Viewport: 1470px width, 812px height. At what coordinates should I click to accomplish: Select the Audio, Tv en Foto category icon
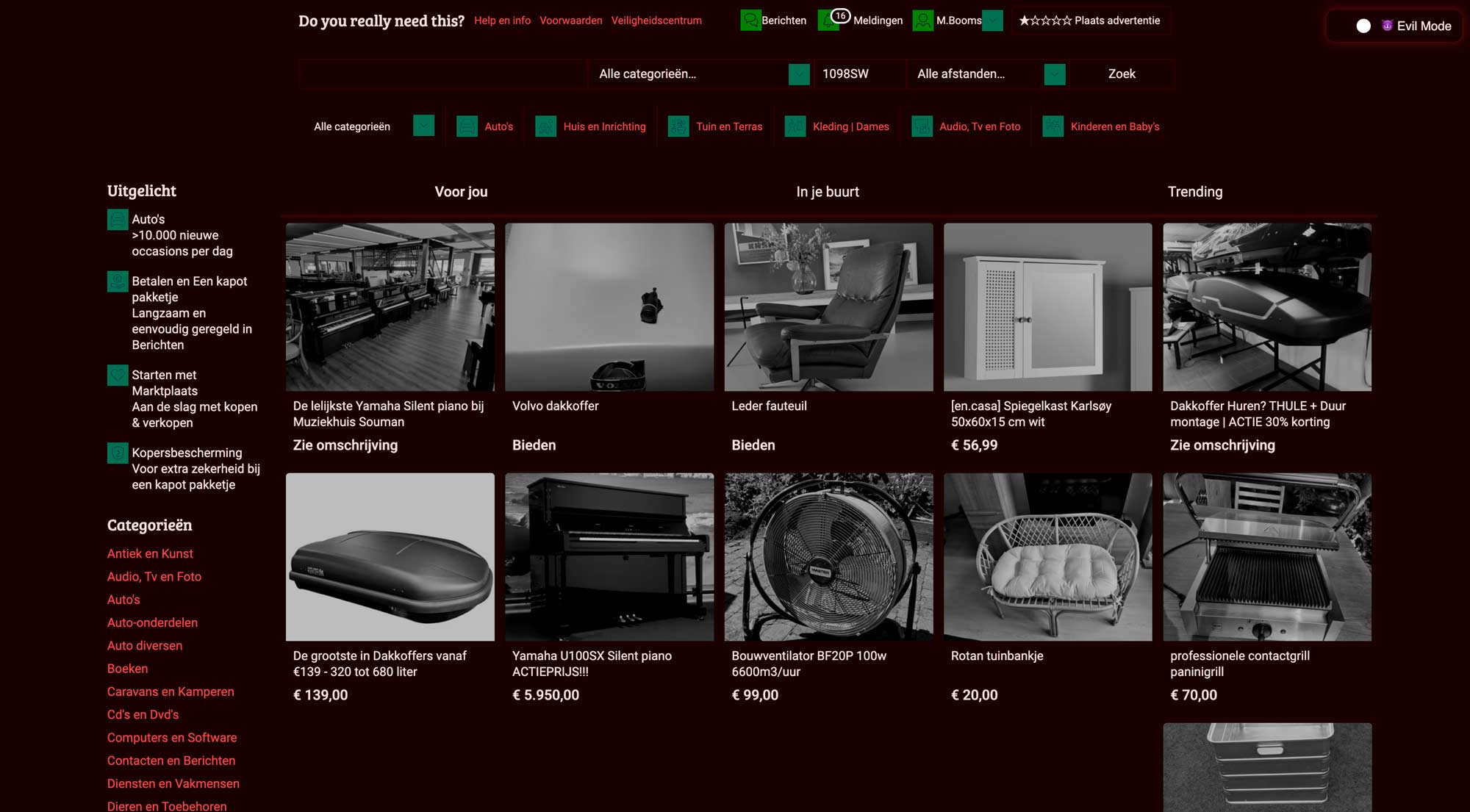922,126
